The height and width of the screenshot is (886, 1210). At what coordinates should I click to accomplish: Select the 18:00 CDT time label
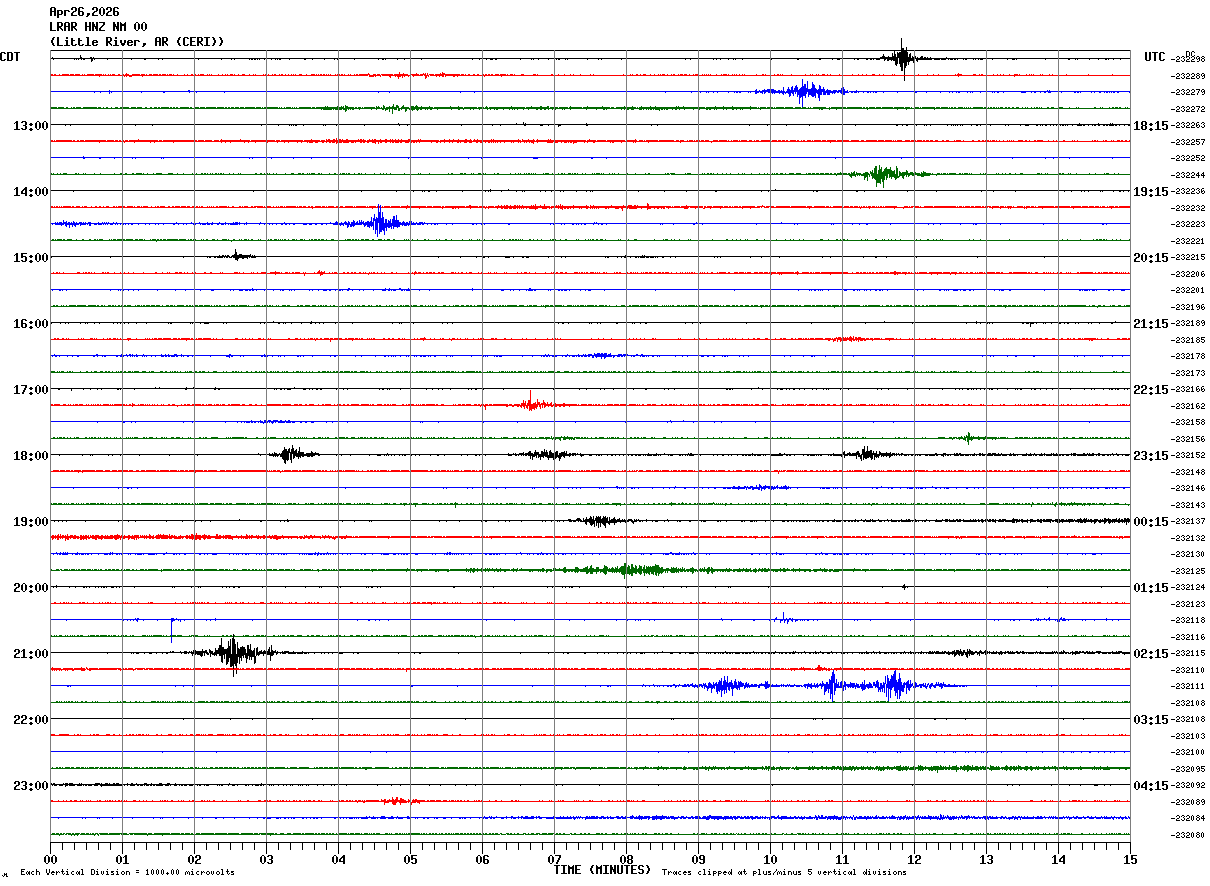[x=31, y=456]
